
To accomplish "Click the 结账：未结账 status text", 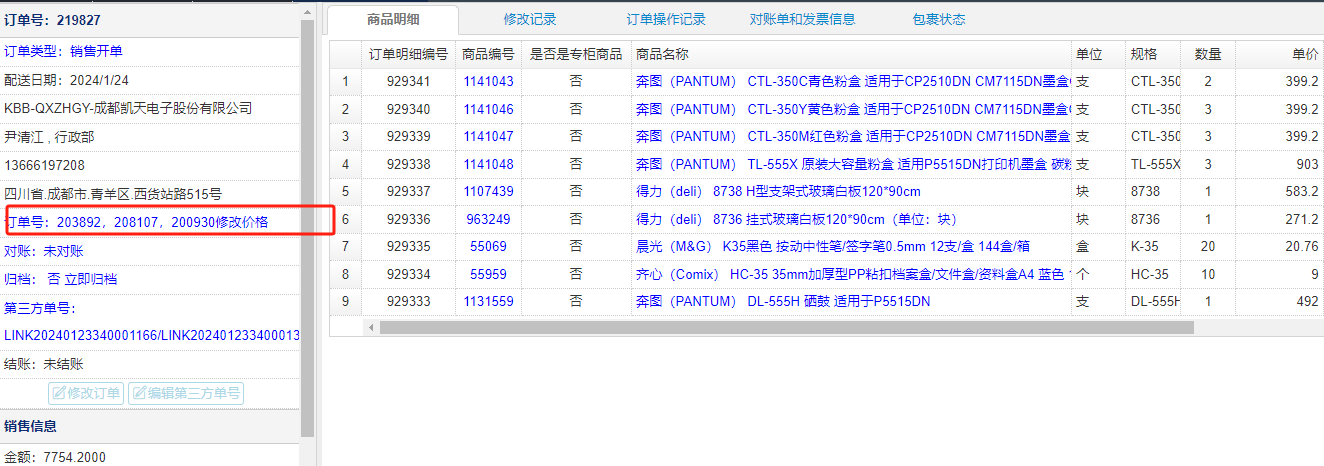I will click(x=44, y=364).
